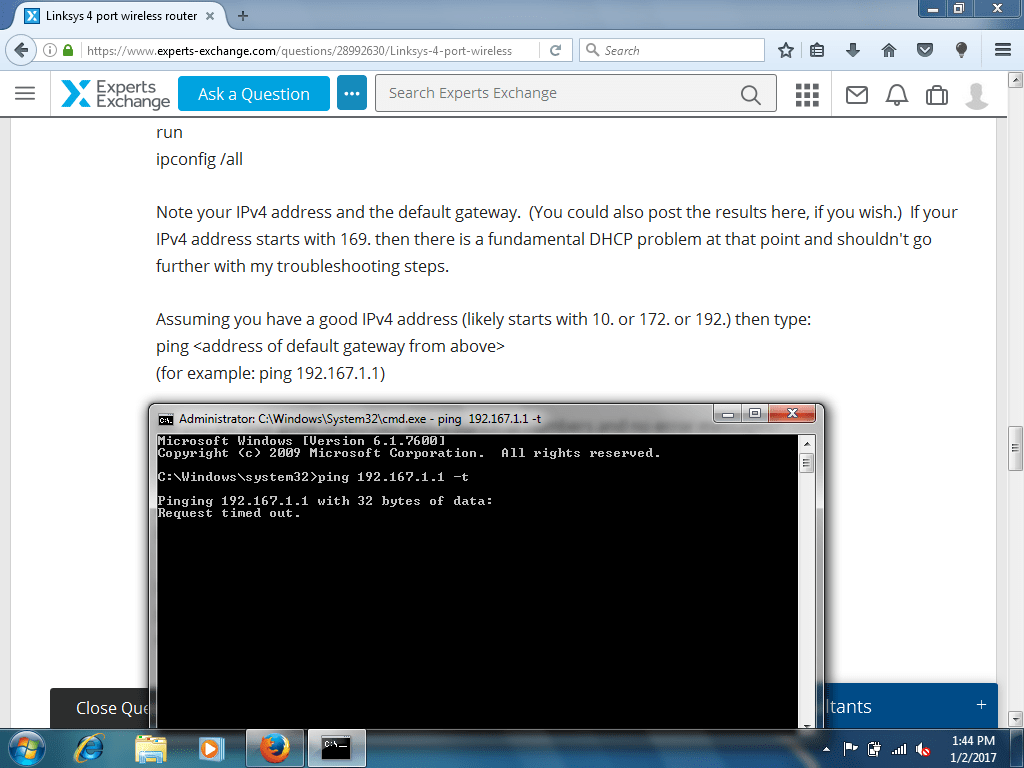Close the Linksys router tab

210,16
